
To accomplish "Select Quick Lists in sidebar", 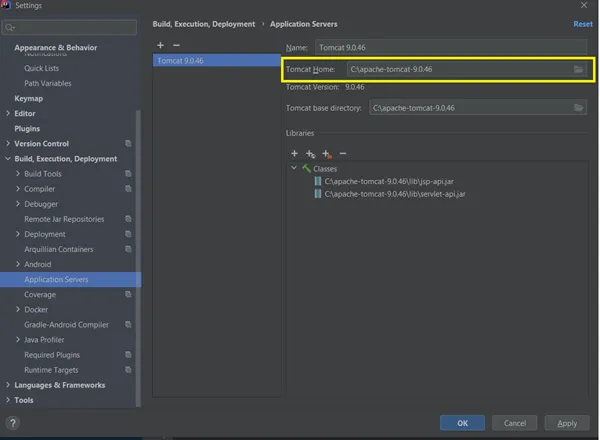I will 41,68.
